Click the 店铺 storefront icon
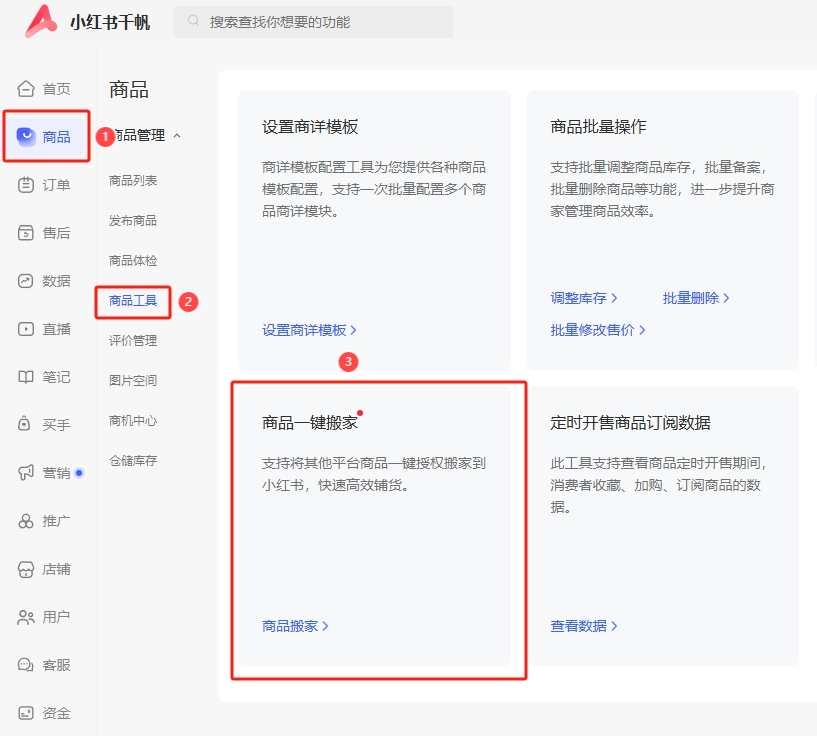 26,569
